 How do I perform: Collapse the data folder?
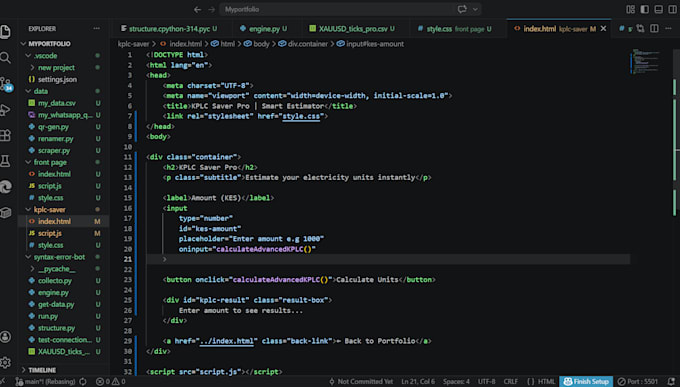coord(28,91)
